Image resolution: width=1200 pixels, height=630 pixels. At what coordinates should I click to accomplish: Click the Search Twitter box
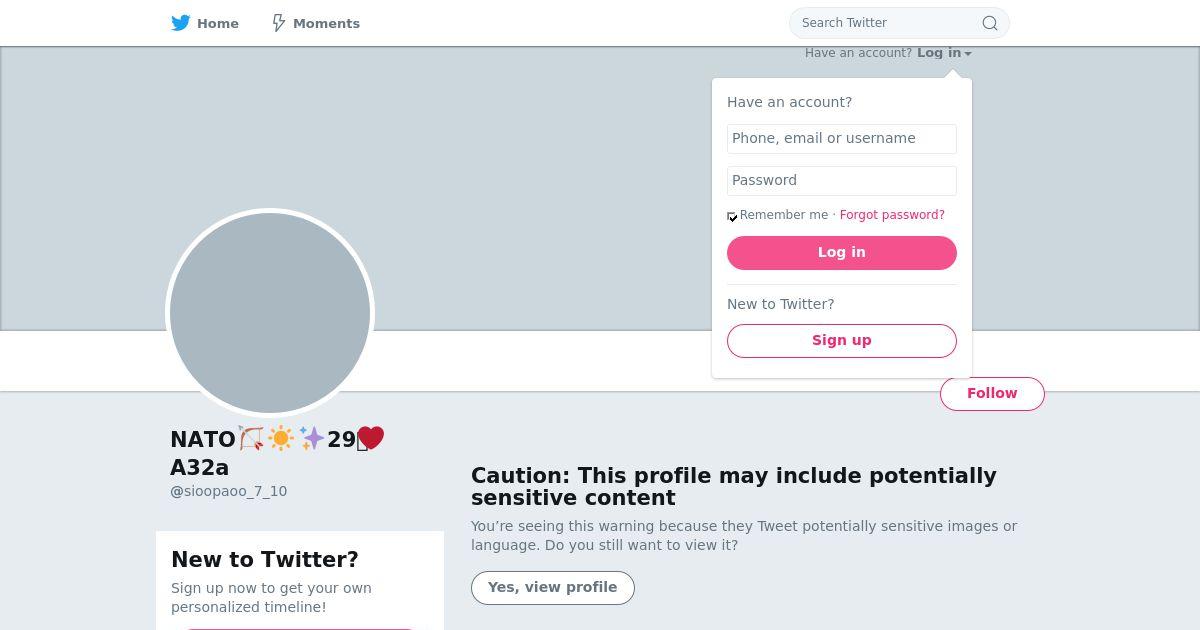pyautogui.click(x=899, y=23)
